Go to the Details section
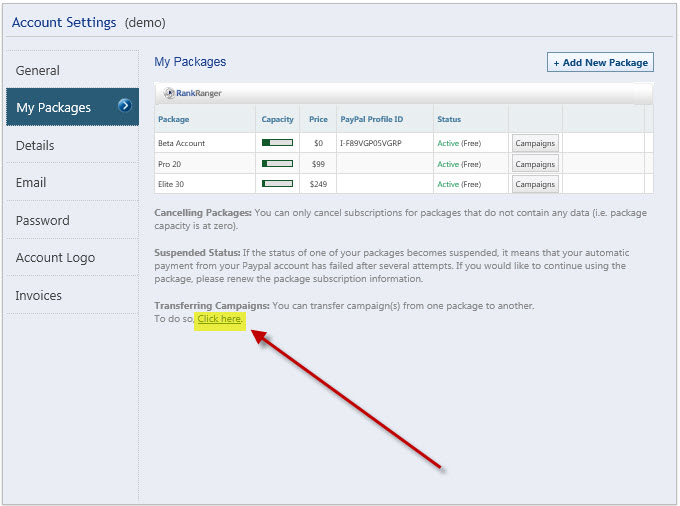The width and height of the screenshot is (680, 506). (x=35, y=145)
